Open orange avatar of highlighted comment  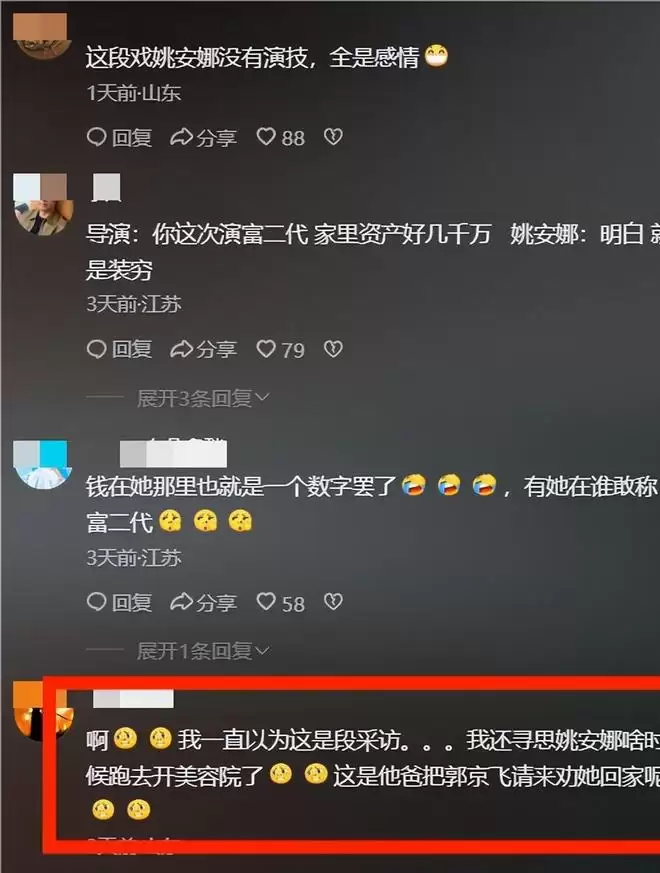click(43, 711)
